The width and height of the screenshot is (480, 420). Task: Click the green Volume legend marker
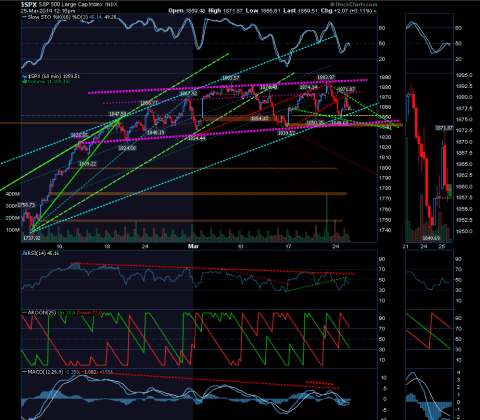click(x=24, y=81)
